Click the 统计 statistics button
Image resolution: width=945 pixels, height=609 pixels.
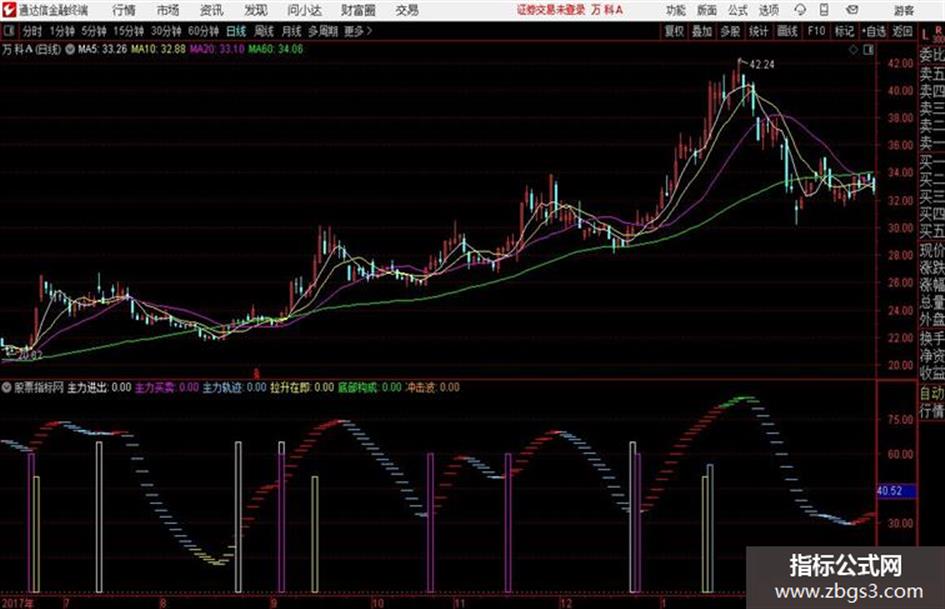point(758,31)
